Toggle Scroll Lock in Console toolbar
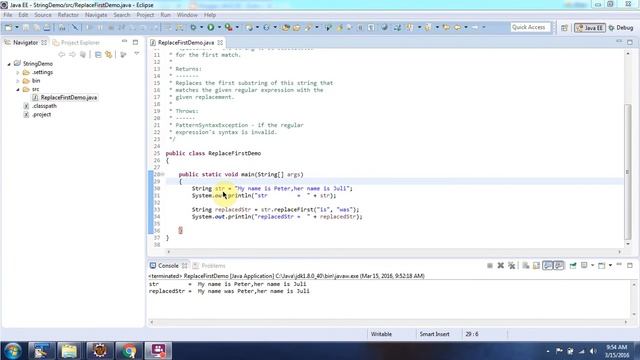This screenshot has height=360, width=640. point(537,266)
